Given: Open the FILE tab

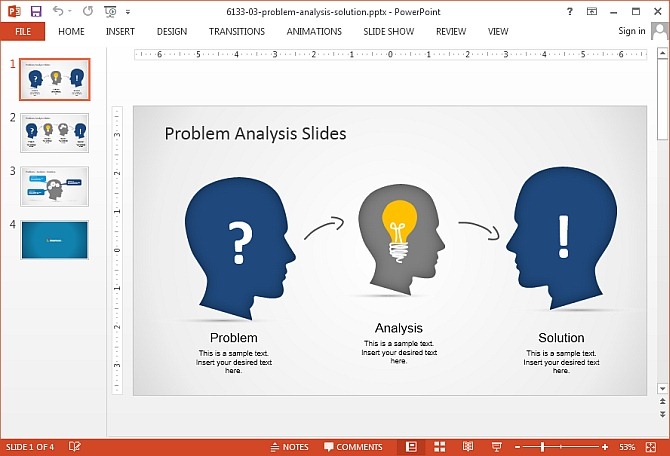Looking at the screenshot, I should 23,32.
